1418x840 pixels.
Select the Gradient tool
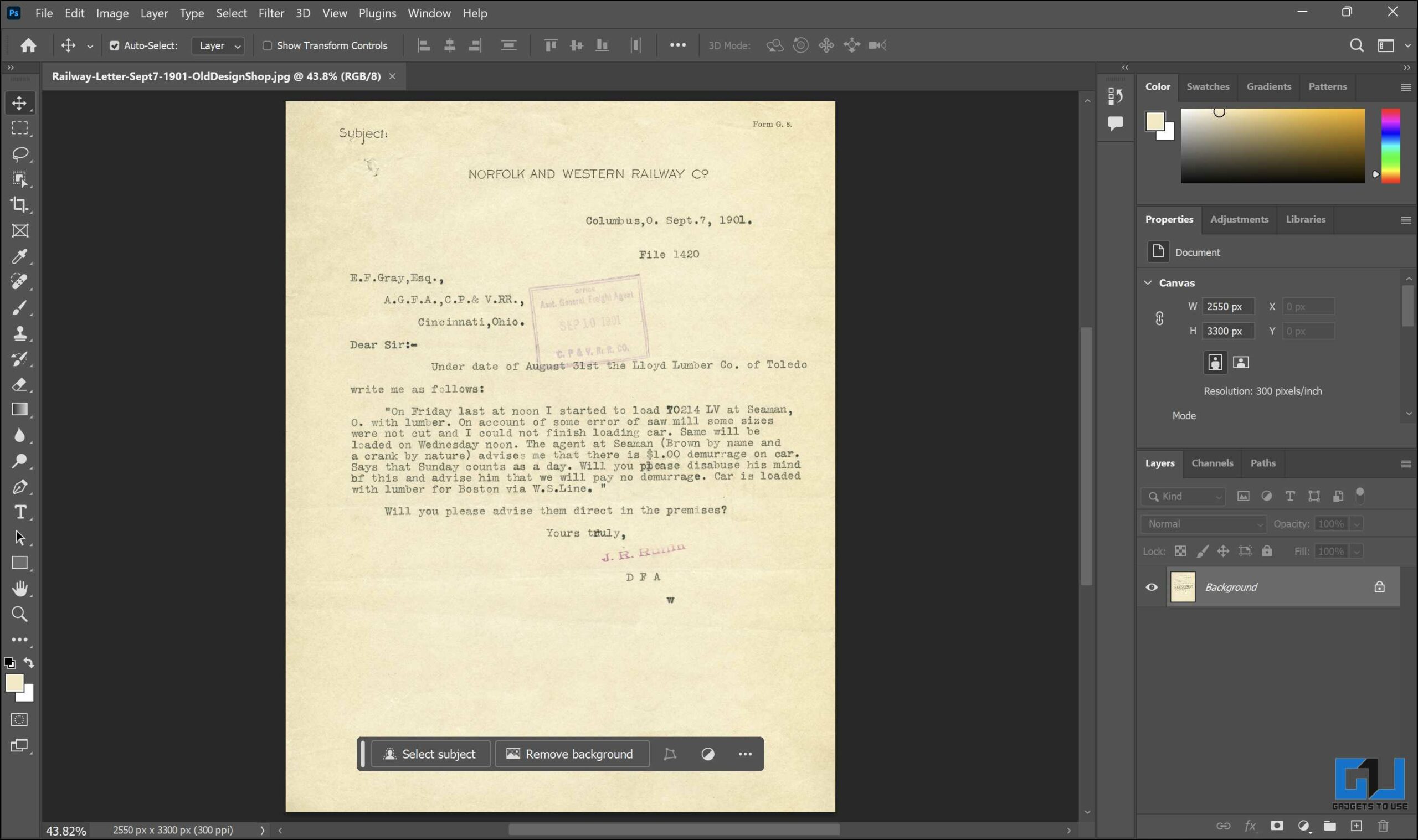[x=20, y=410]
